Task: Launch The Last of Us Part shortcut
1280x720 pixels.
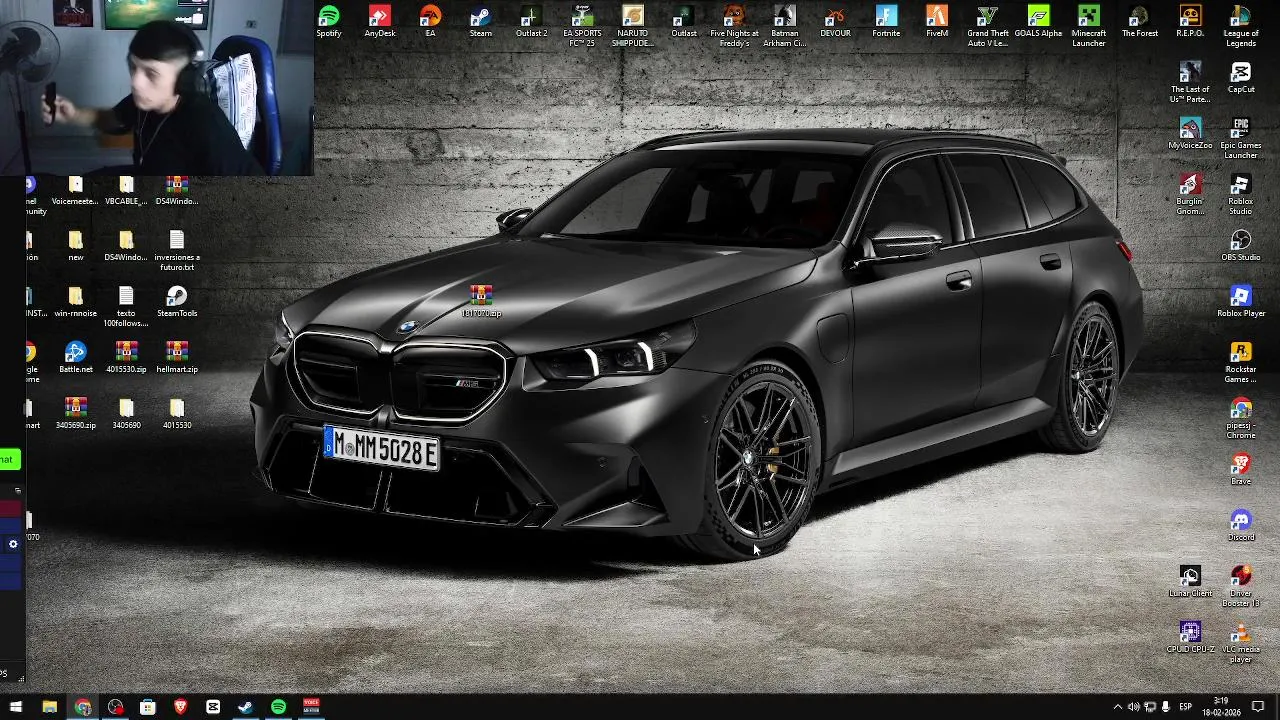Action: pos(1190,82)
